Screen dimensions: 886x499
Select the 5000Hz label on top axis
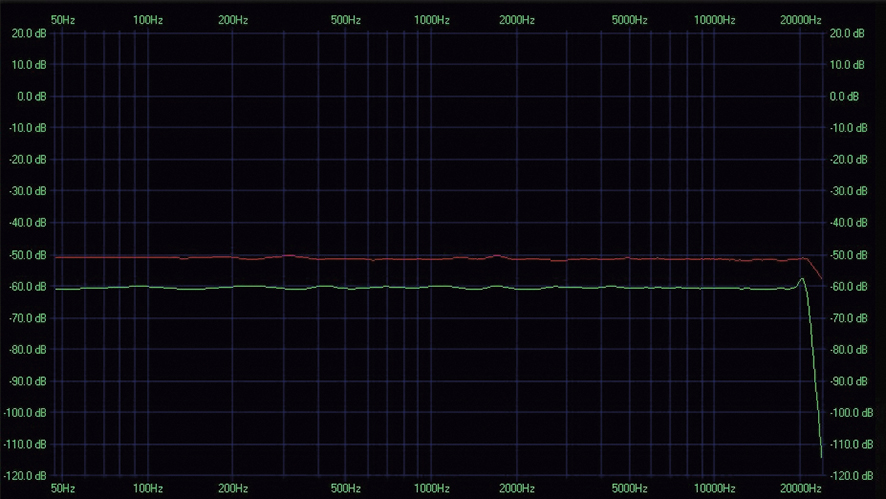(x=629, y=20)
